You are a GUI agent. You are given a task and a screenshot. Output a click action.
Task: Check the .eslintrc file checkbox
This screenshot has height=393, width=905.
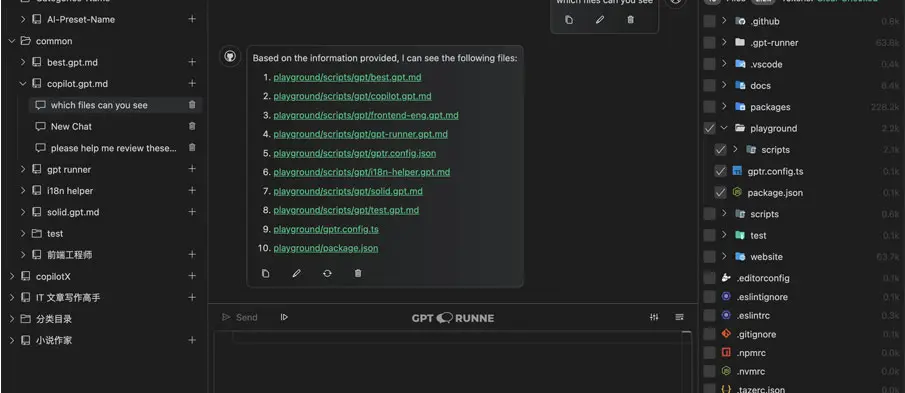coord(709,316)
